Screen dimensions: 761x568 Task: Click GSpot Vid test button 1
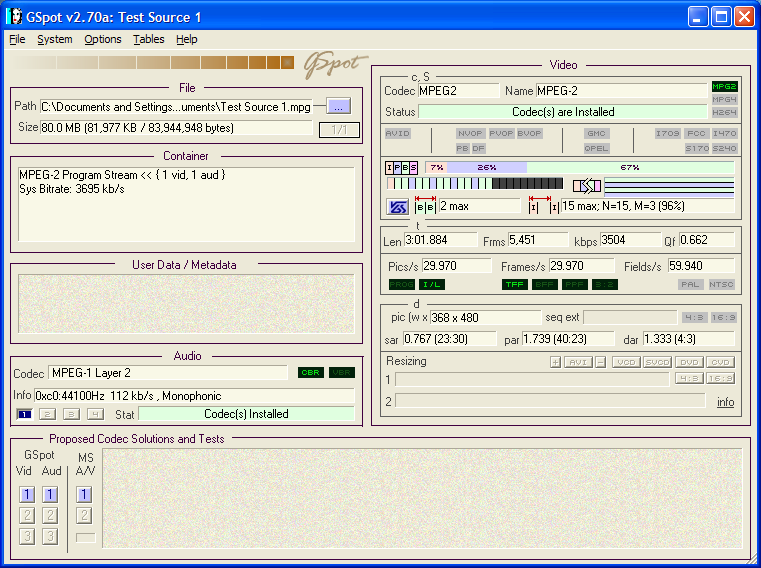[27, 495]
